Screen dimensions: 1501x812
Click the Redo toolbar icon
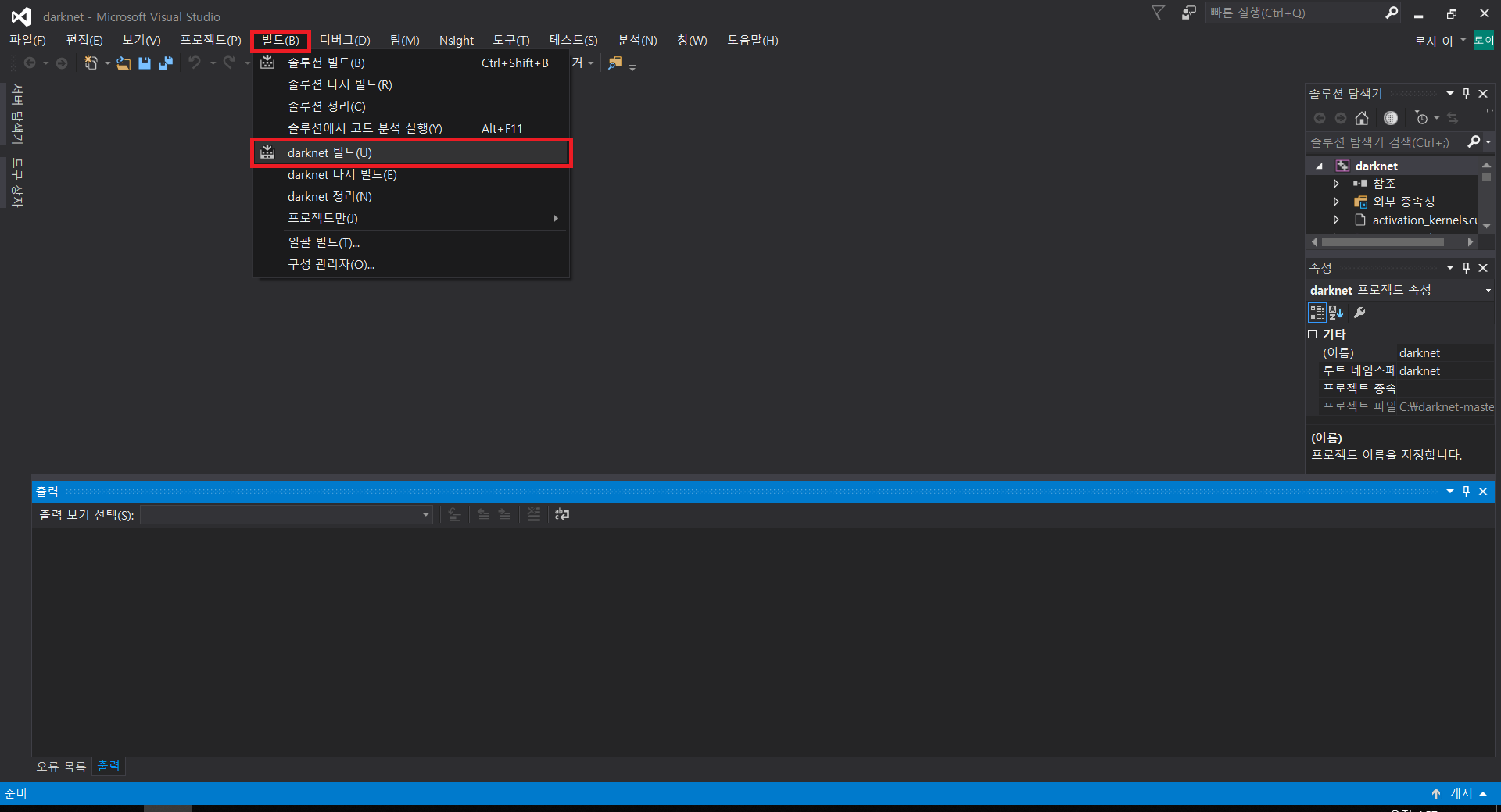229,63
